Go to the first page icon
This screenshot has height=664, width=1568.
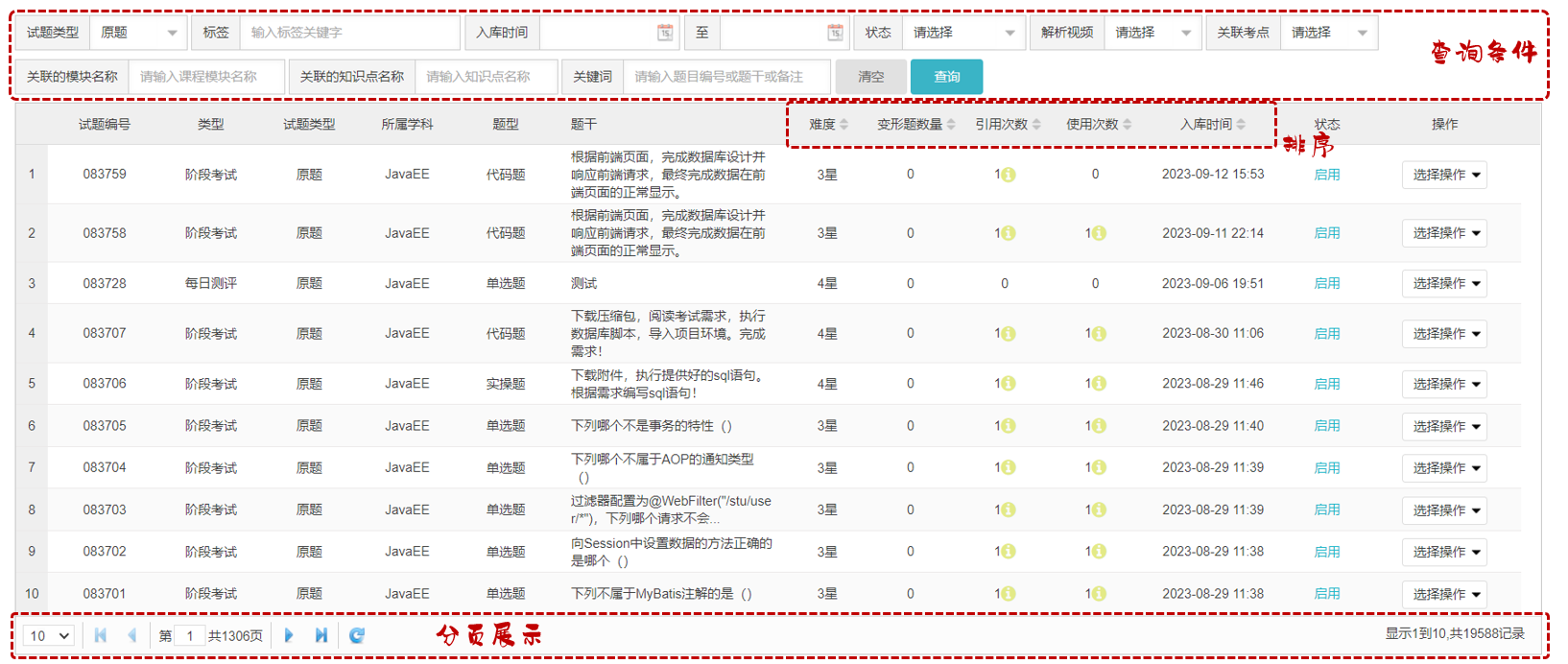click(101, 635)
